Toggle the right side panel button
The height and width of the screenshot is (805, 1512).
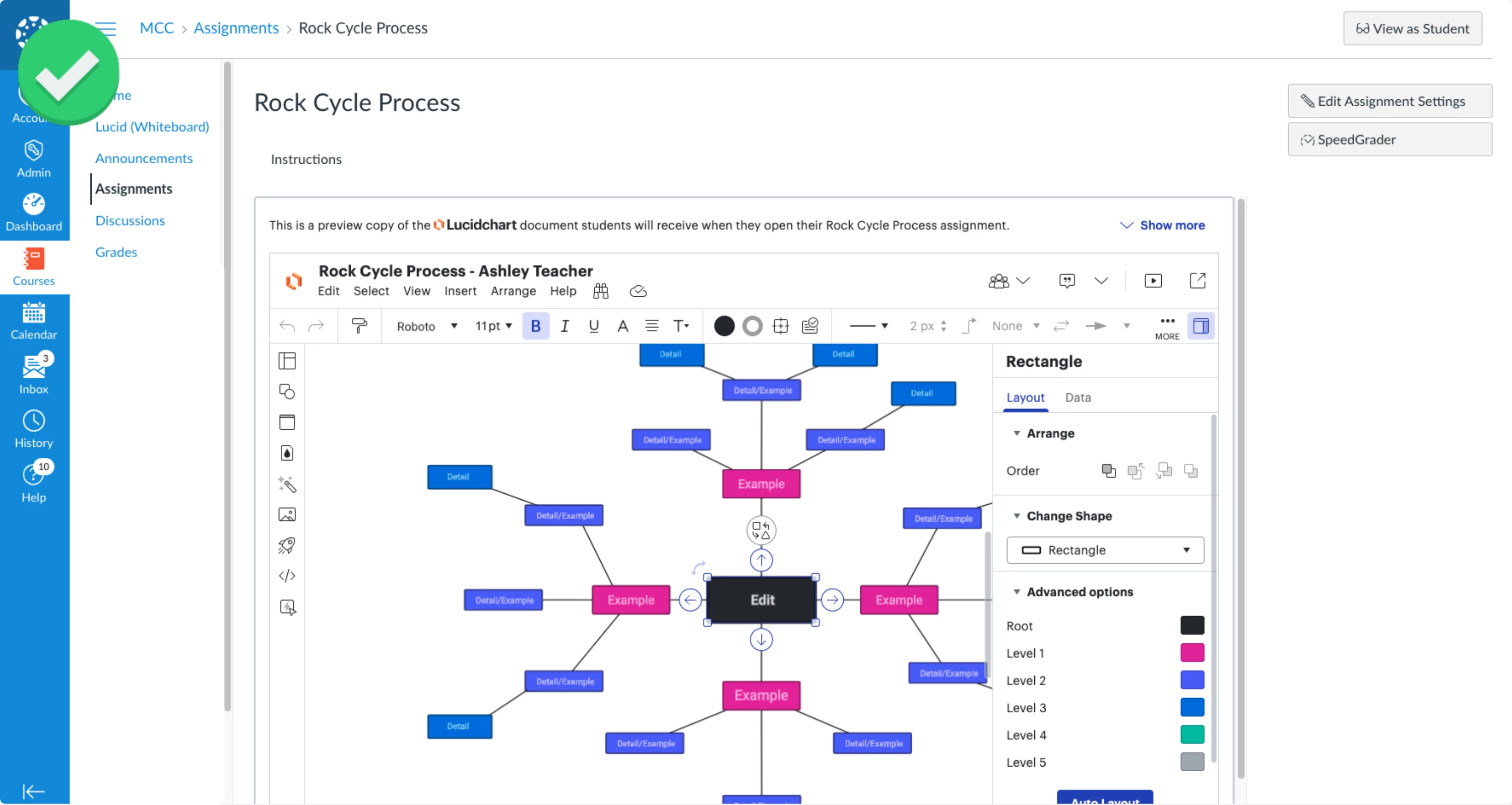click(1201, 325)
